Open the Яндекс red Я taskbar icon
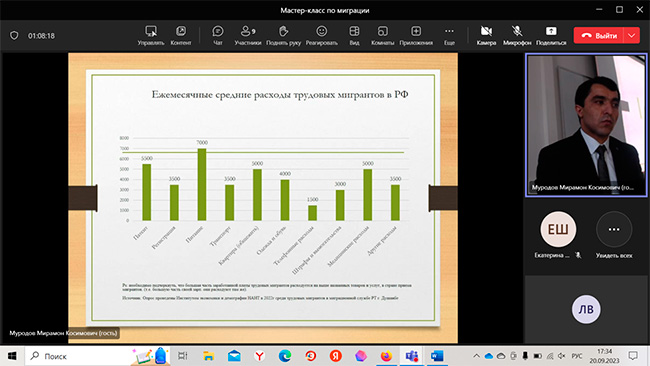Screen dimensions: 650x366 pyautogui.click(x=335, y=356)
